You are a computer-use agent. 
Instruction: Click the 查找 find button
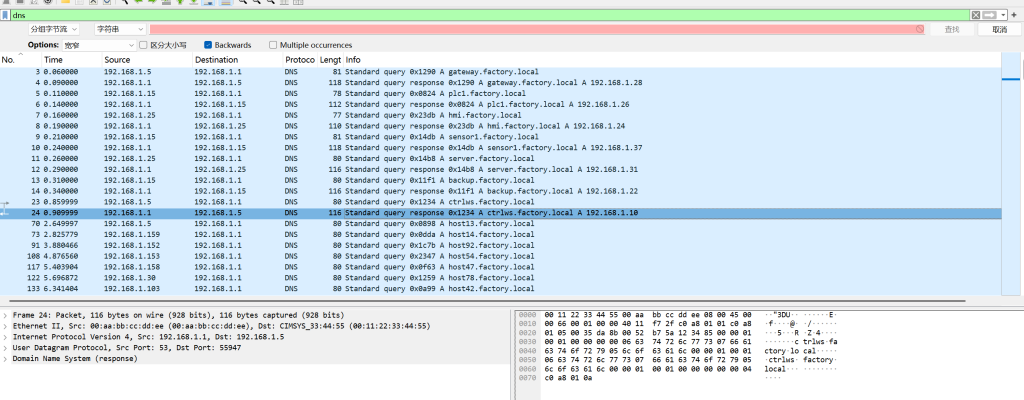coord(951,30)
